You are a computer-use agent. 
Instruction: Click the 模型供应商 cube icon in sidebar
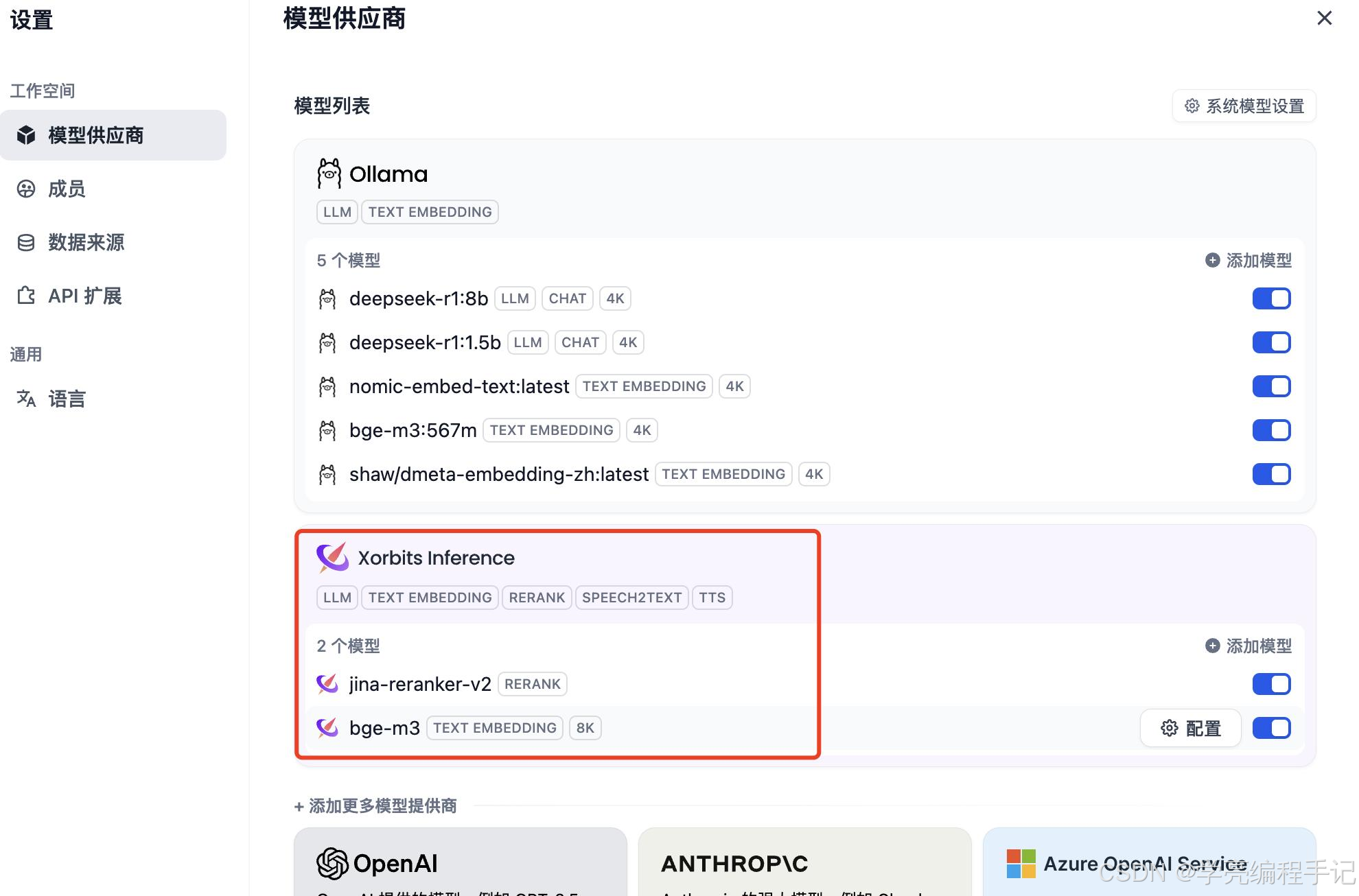[x=25, y=135]
